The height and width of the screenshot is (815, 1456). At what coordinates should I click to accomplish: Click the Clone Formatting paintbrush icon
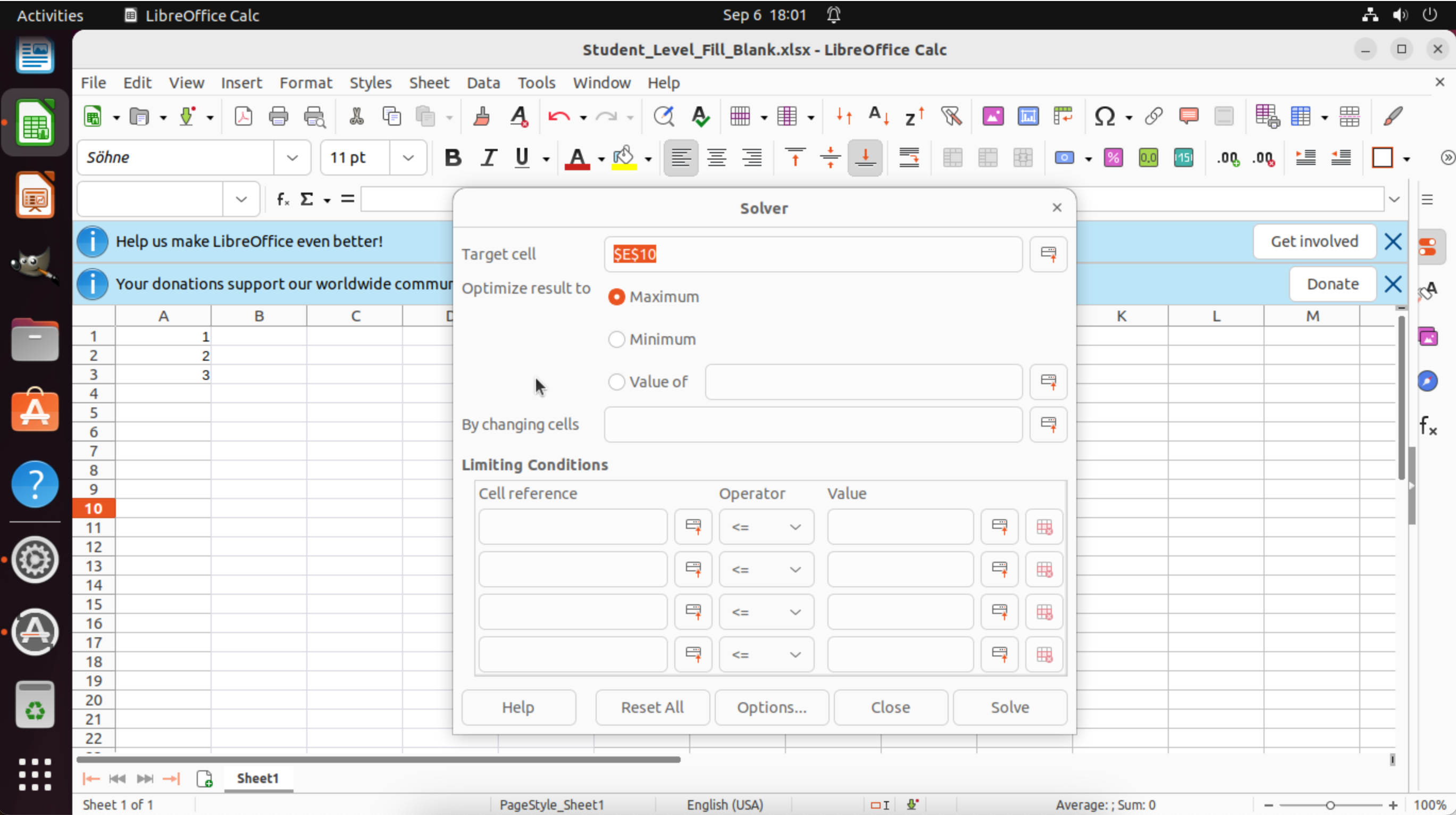[x=481, y=117]
